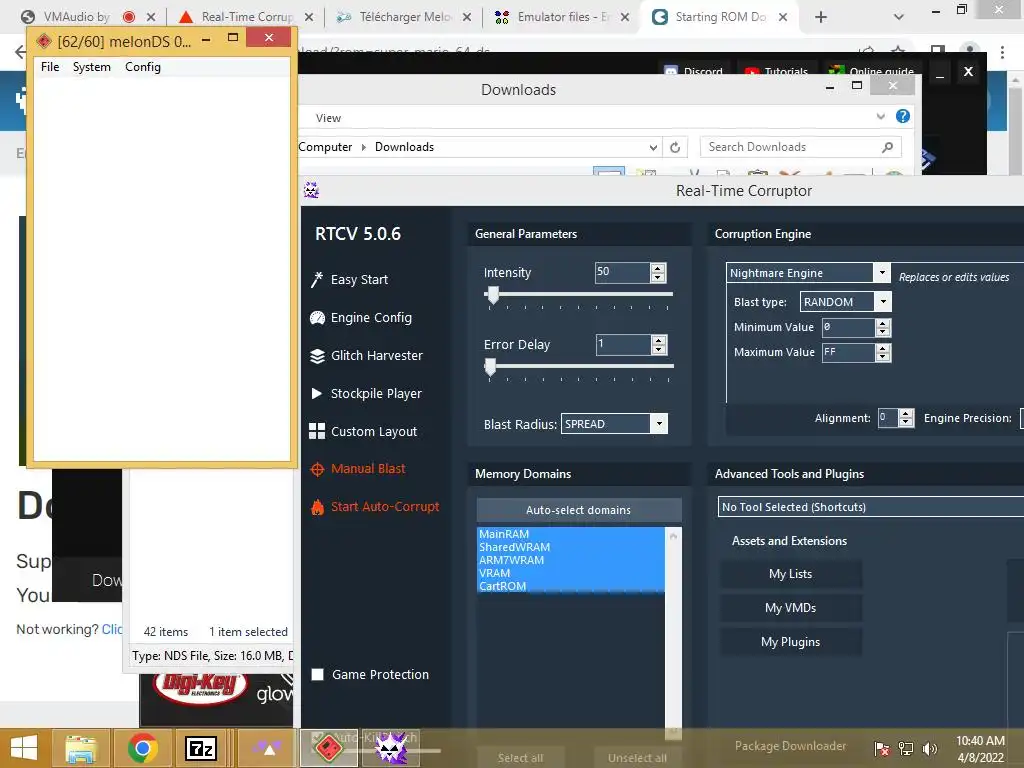Expand the Downloads address bar history dropdown
Screen dimensions: 1024x768
coord(653,148)
